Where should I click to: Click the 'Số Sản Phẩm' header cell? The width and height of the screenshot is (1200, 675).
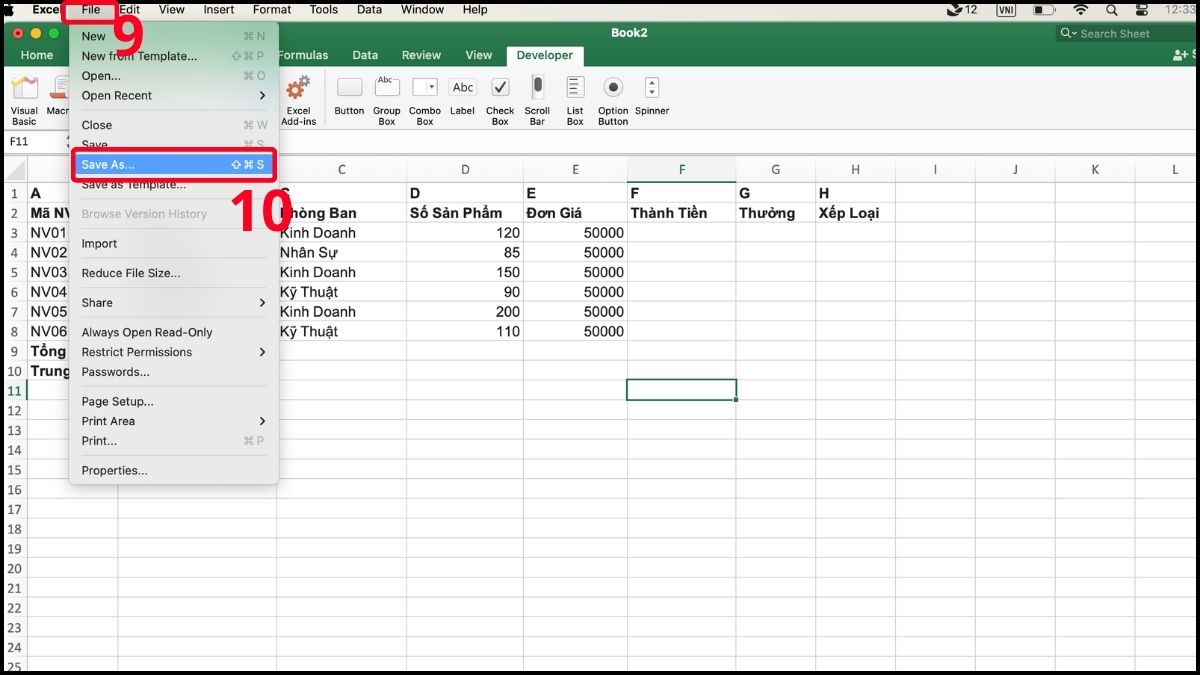pos(465,213)
